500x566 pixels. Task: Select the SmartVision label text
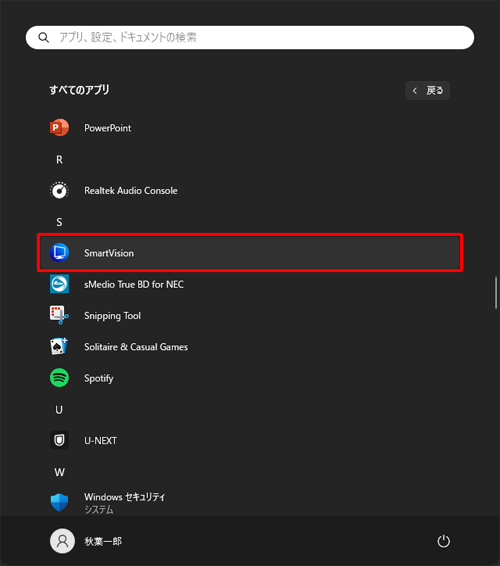pos(109,253)
